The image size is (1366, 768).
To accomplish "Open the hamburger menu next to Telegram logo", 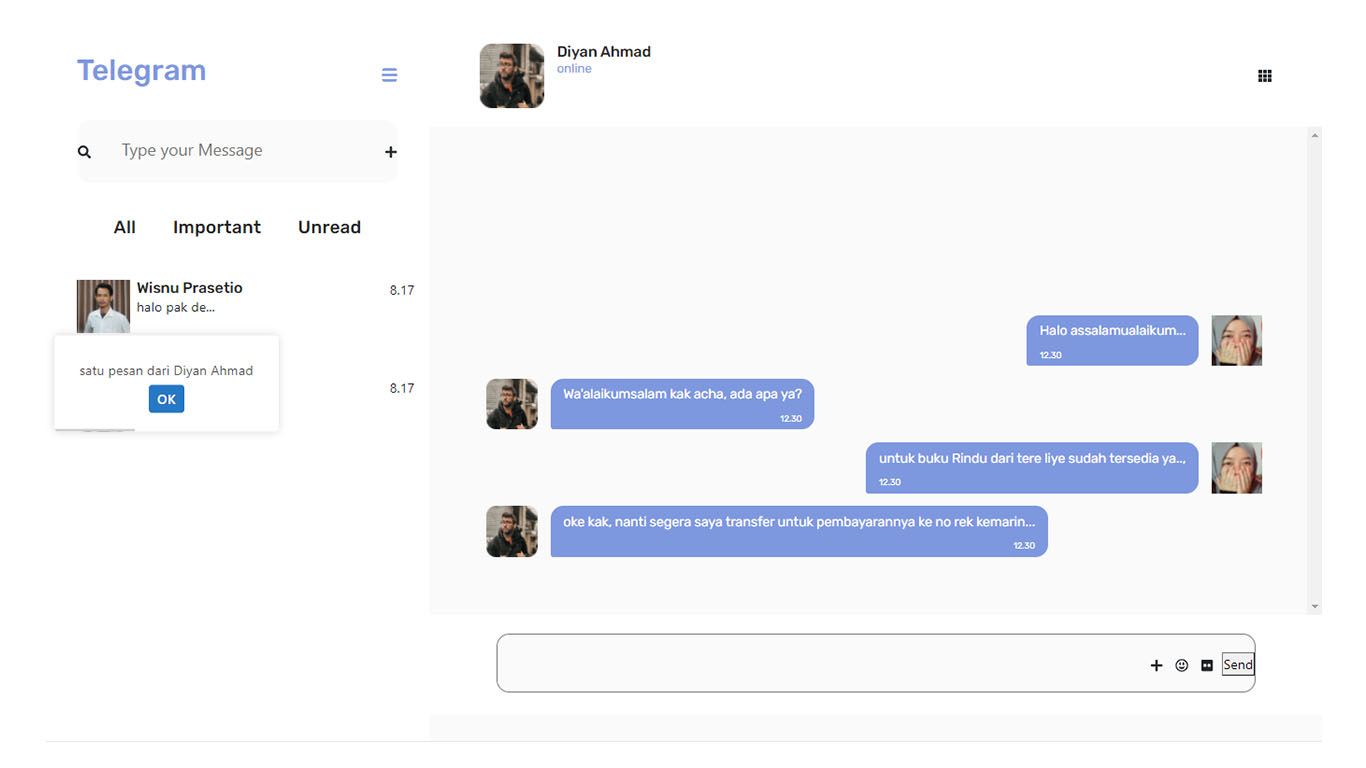I will click(389, 74).
